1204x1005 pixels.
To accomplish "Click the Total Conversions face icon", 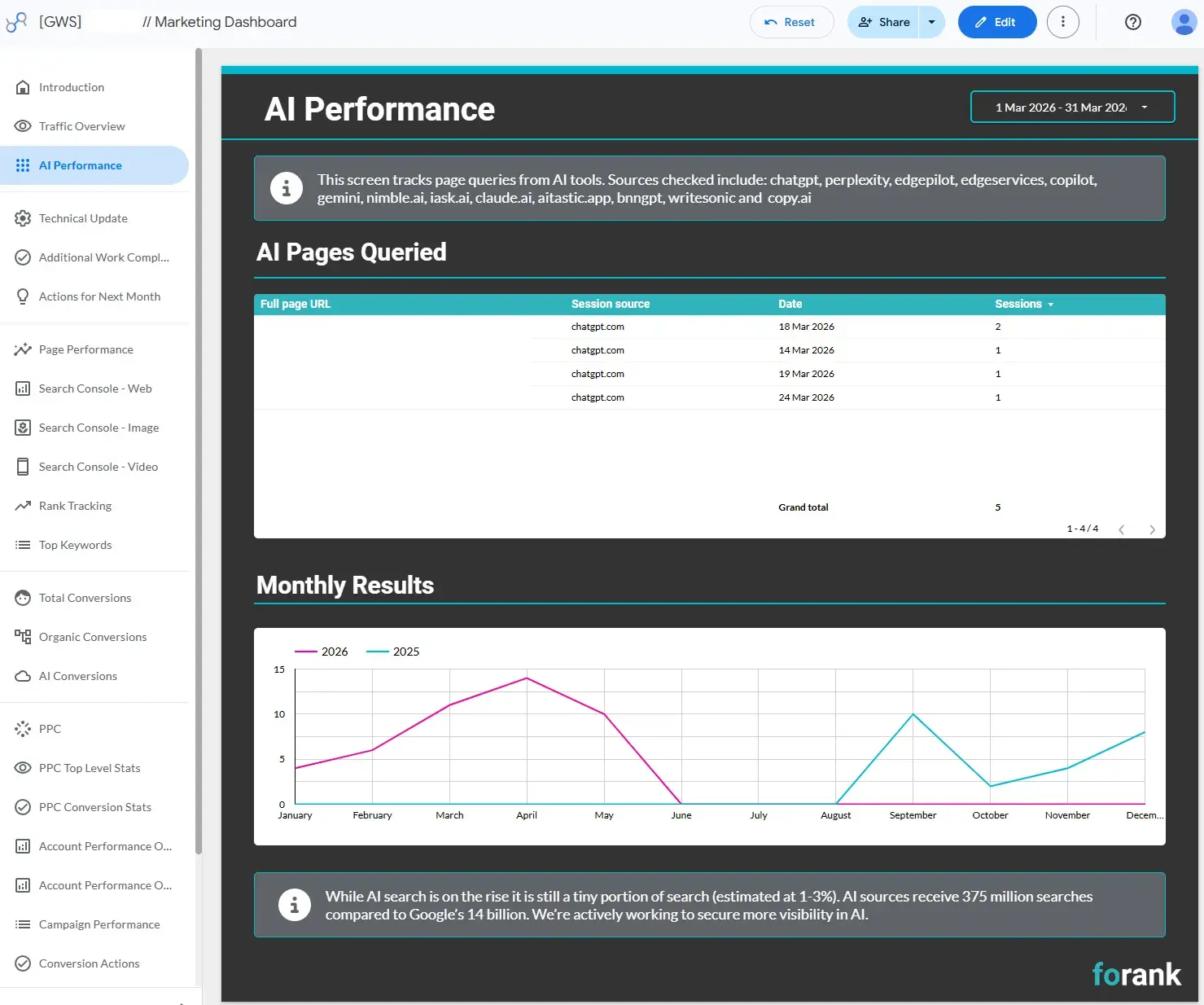I will pos(23,598).
